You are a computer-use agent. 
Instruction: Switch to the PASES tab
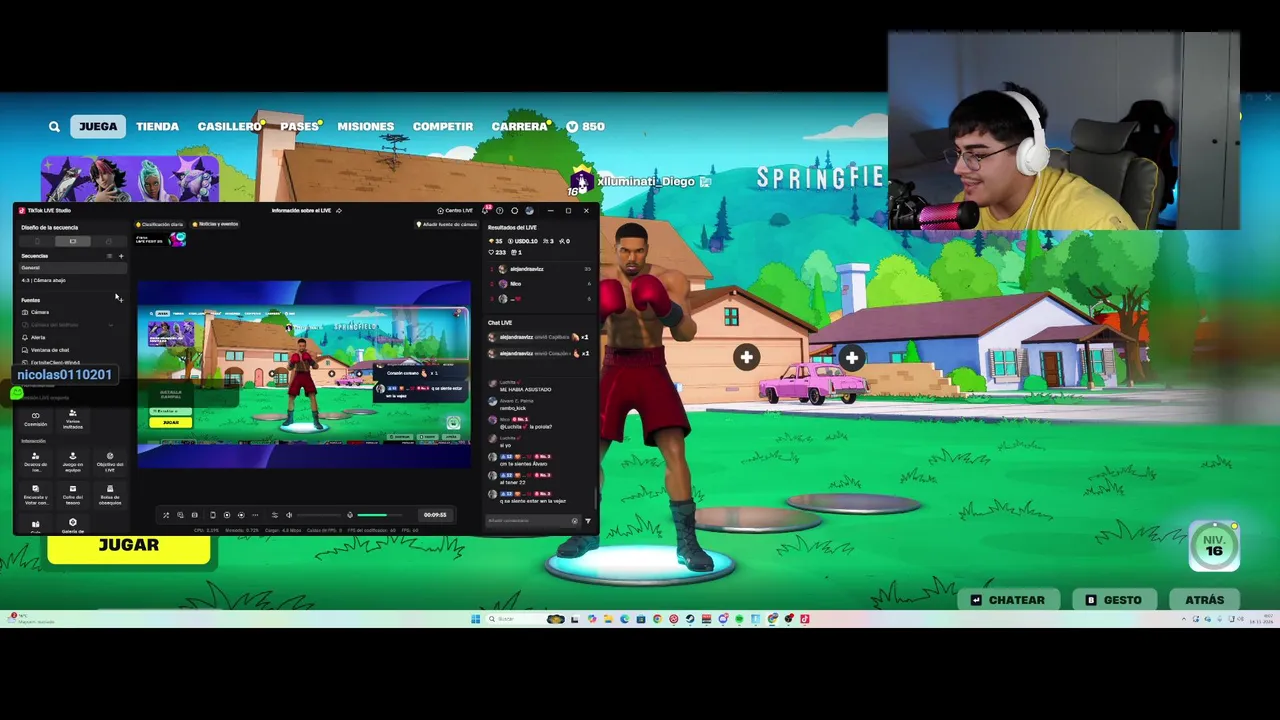pos(299,127)
